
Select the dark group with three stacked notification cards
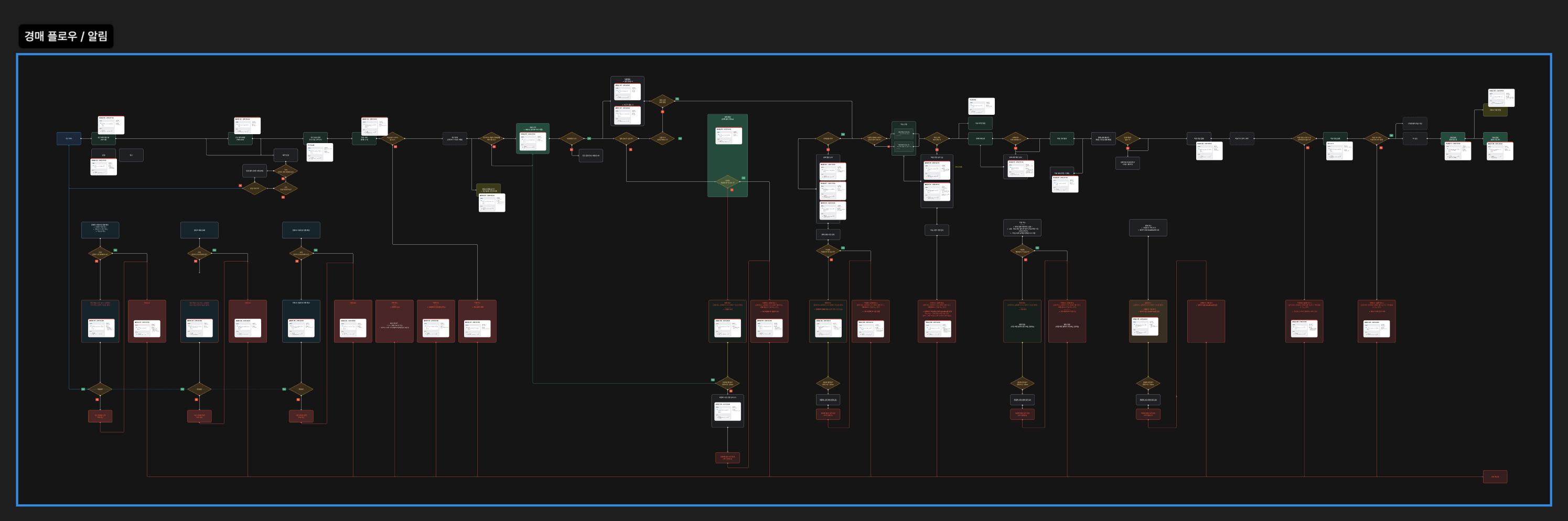828,188
